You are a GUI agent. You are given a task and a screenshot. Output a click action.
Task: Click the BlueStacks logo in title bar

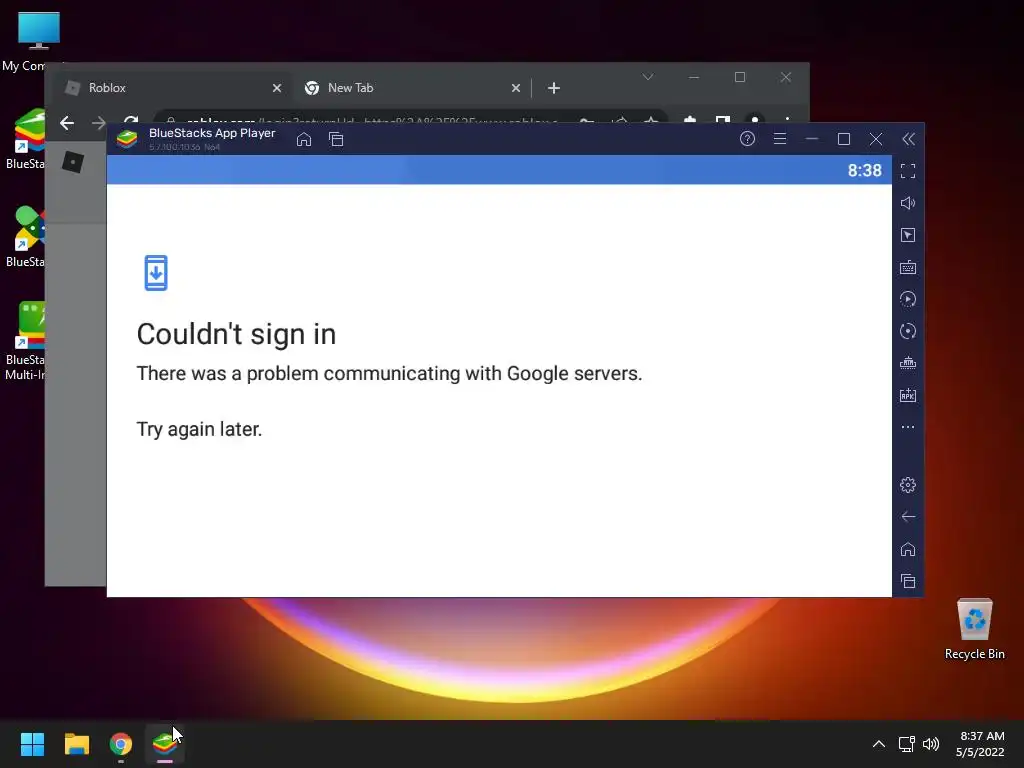point(127,139)
